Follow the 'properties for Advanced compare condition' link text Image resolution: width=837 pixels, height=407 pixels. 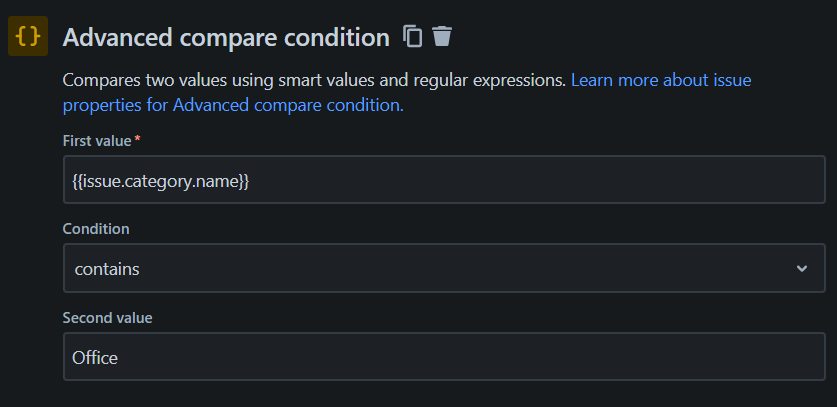(232, 104)
